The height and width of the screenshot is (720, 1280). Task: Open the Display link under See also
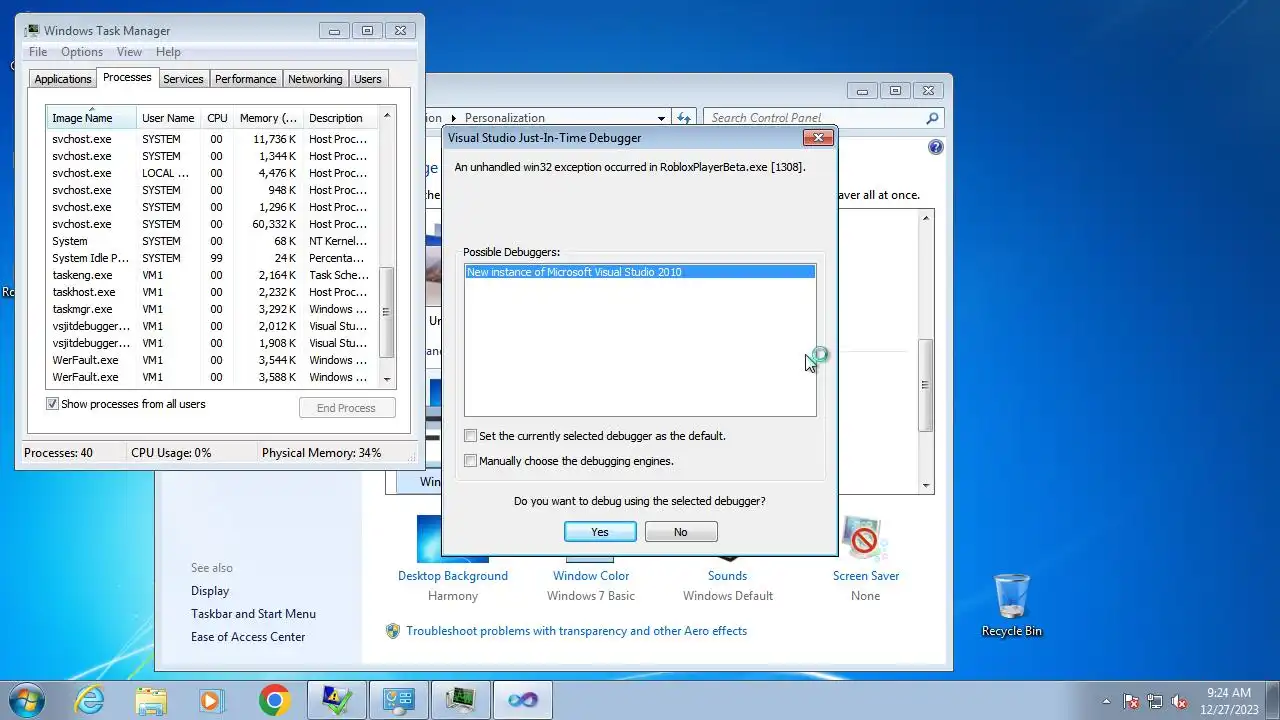pyautogui.click(x=210, y=591)
